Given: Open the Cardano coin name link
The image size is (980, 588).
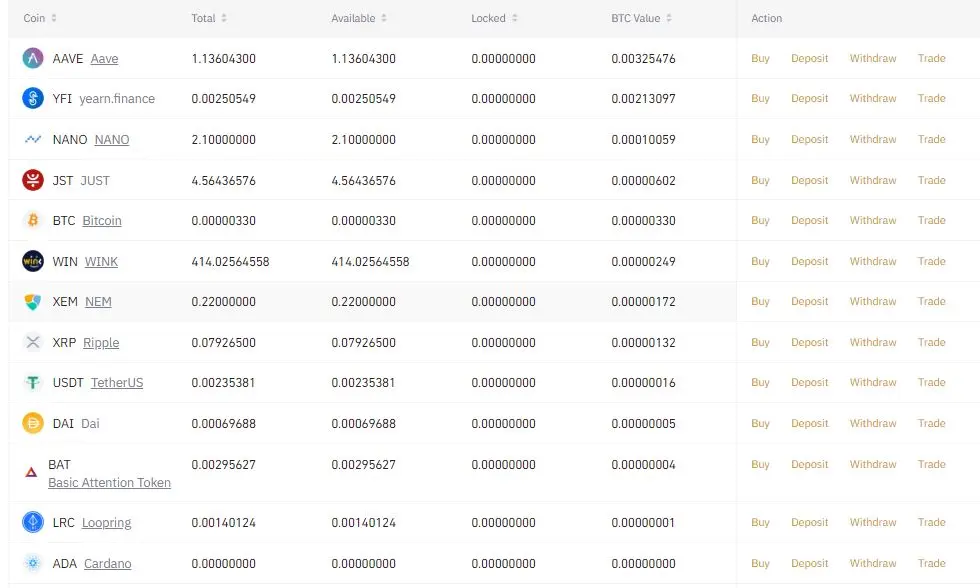Looking at the screenshot, I should pos(108,564).
